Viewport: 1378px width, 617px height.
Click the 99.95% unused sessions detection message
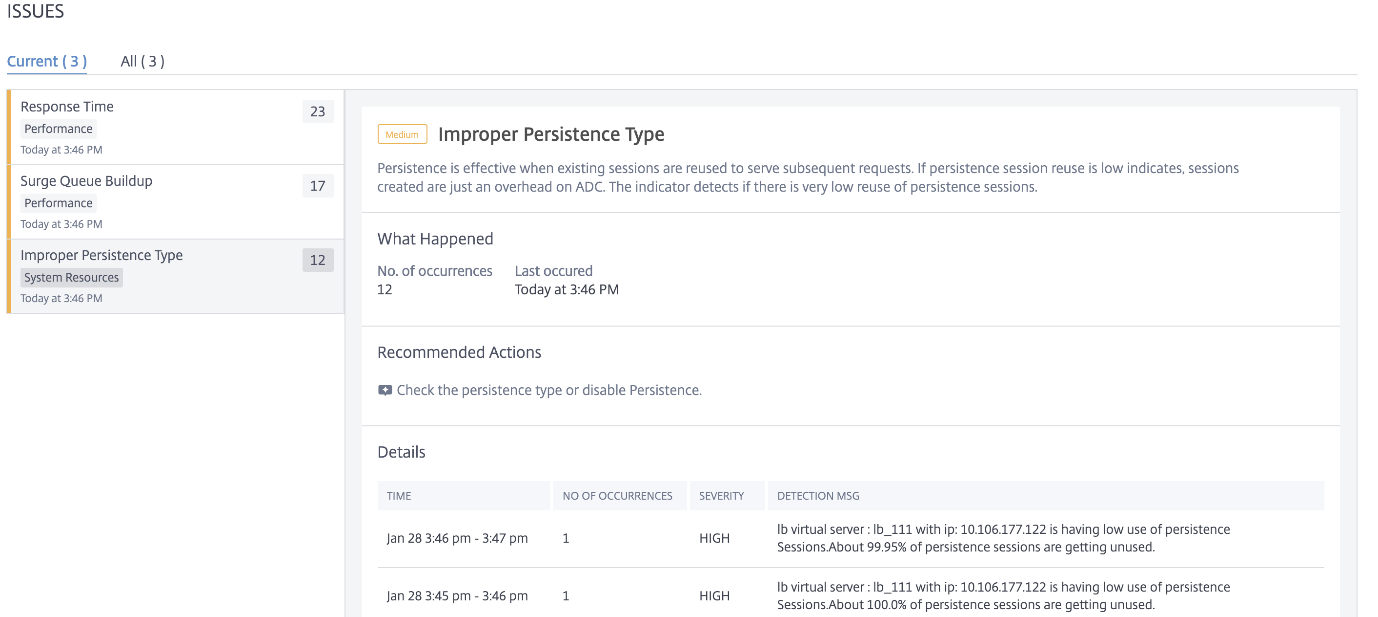(x=1003, y=539)
